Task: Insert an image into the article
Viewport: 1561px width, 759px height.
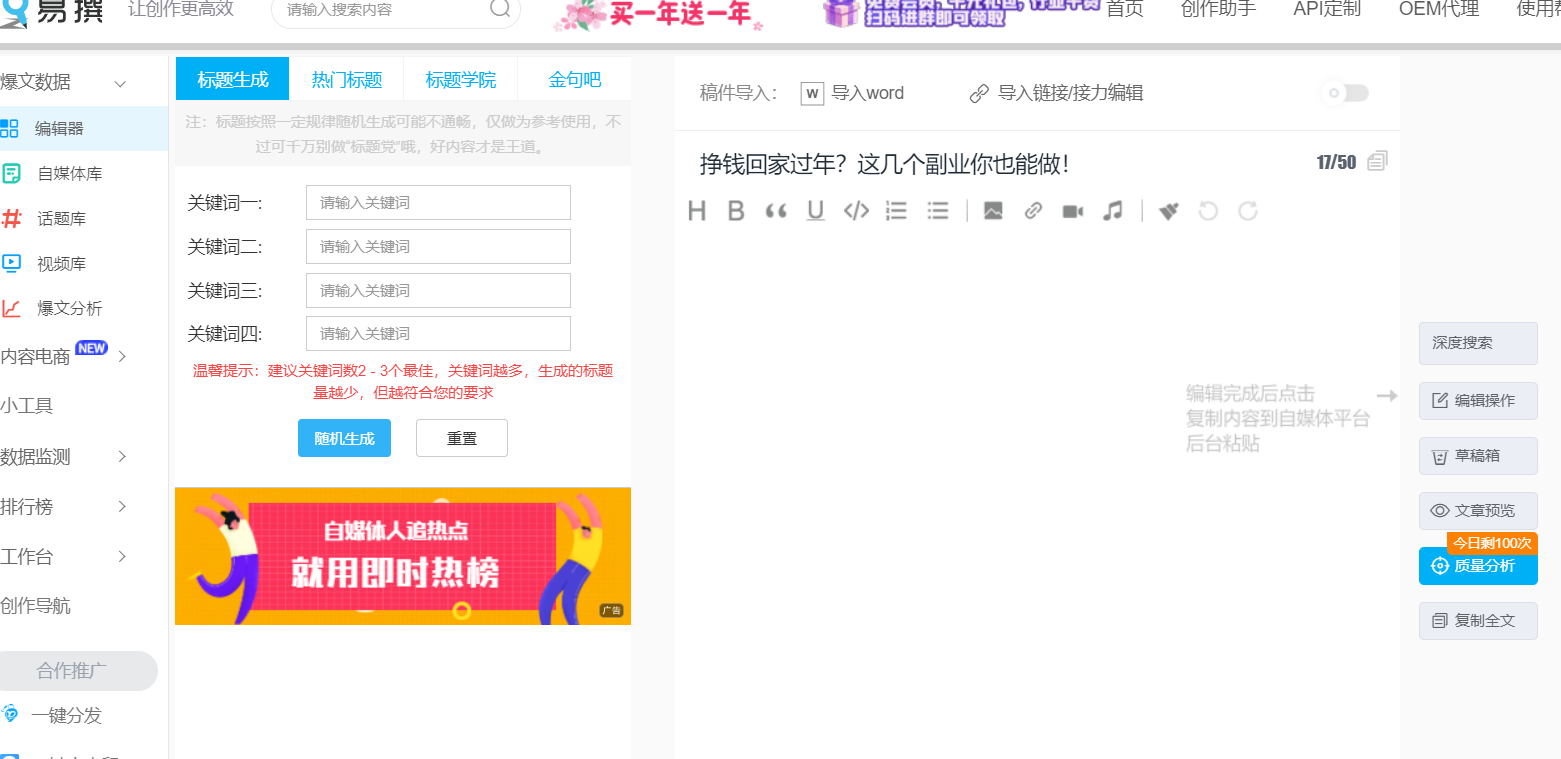Action: [x=992, y=211]
